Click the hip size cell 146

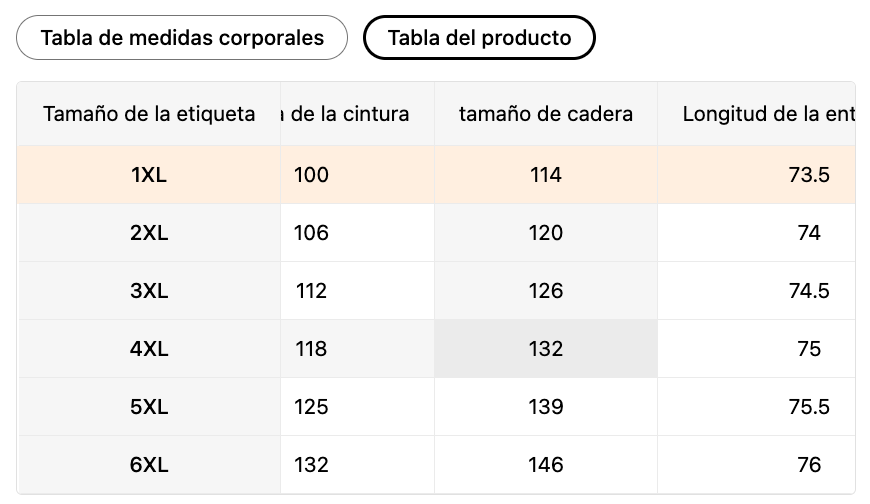click(546, 465)
